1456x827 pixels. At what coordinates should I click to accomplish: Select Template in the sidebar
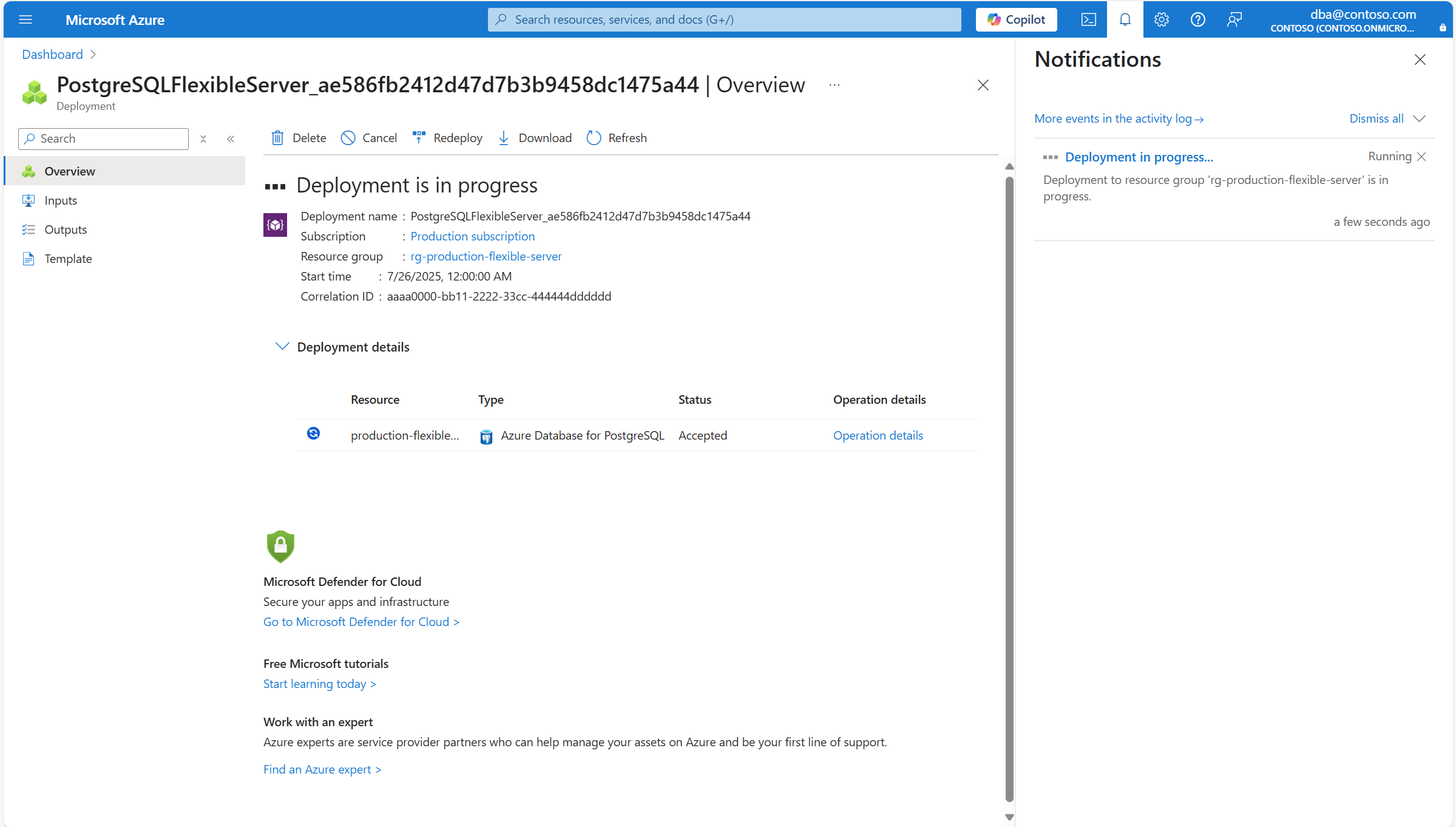[x=68, y=258]
